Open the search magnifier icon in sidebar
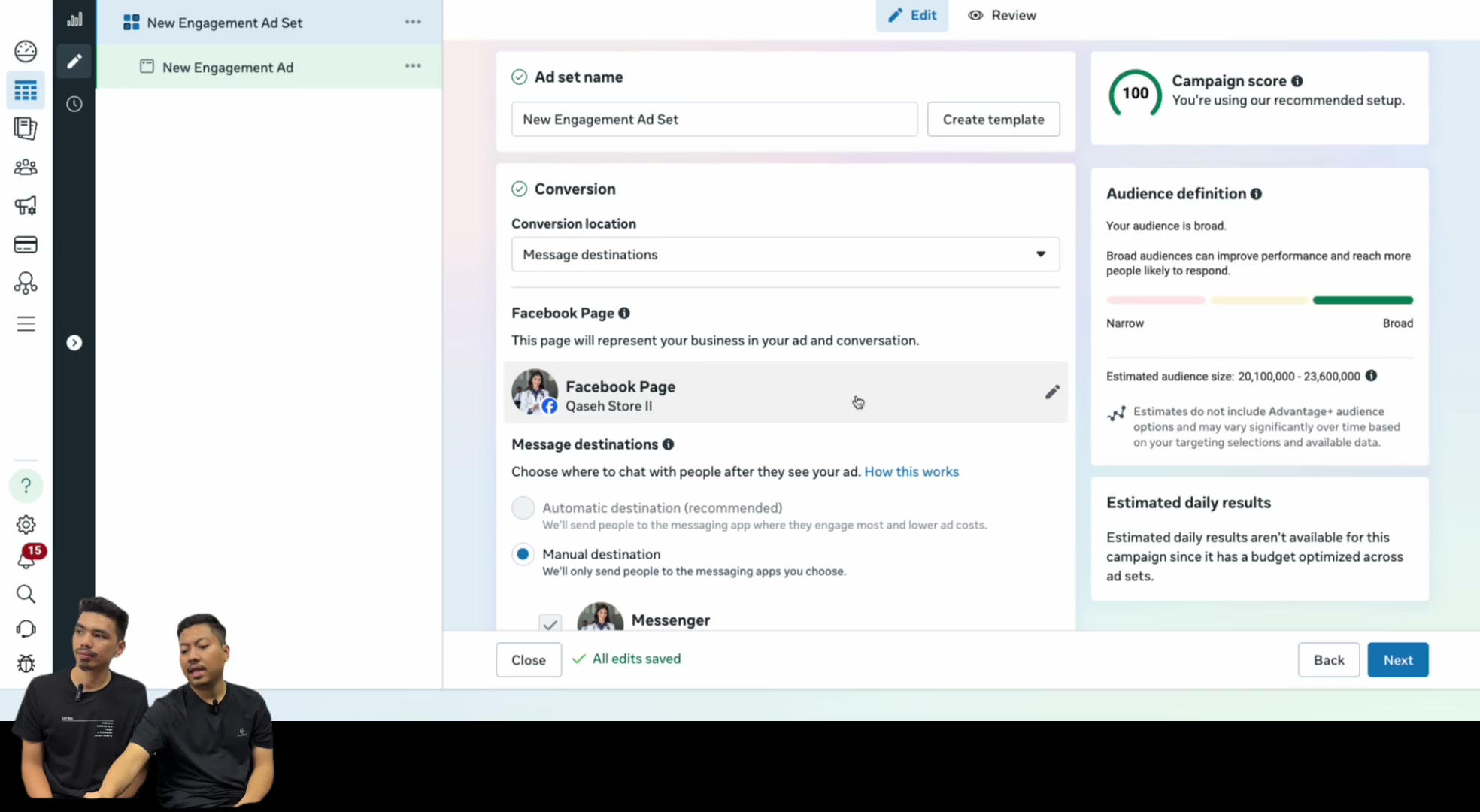Image resolution: width=1480 pixels, height=812 pixels. click(26, 594)
